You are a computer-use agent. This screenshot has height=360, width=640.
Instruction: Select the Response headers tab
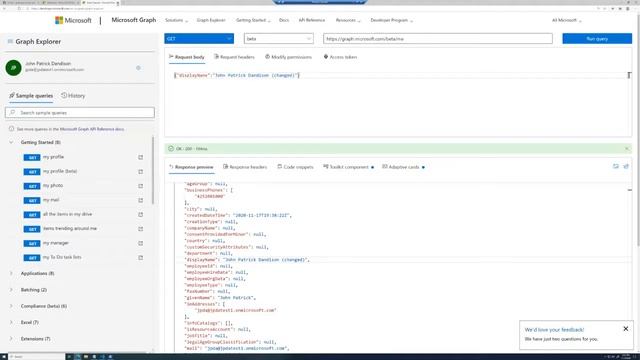[x=245, y=167]
